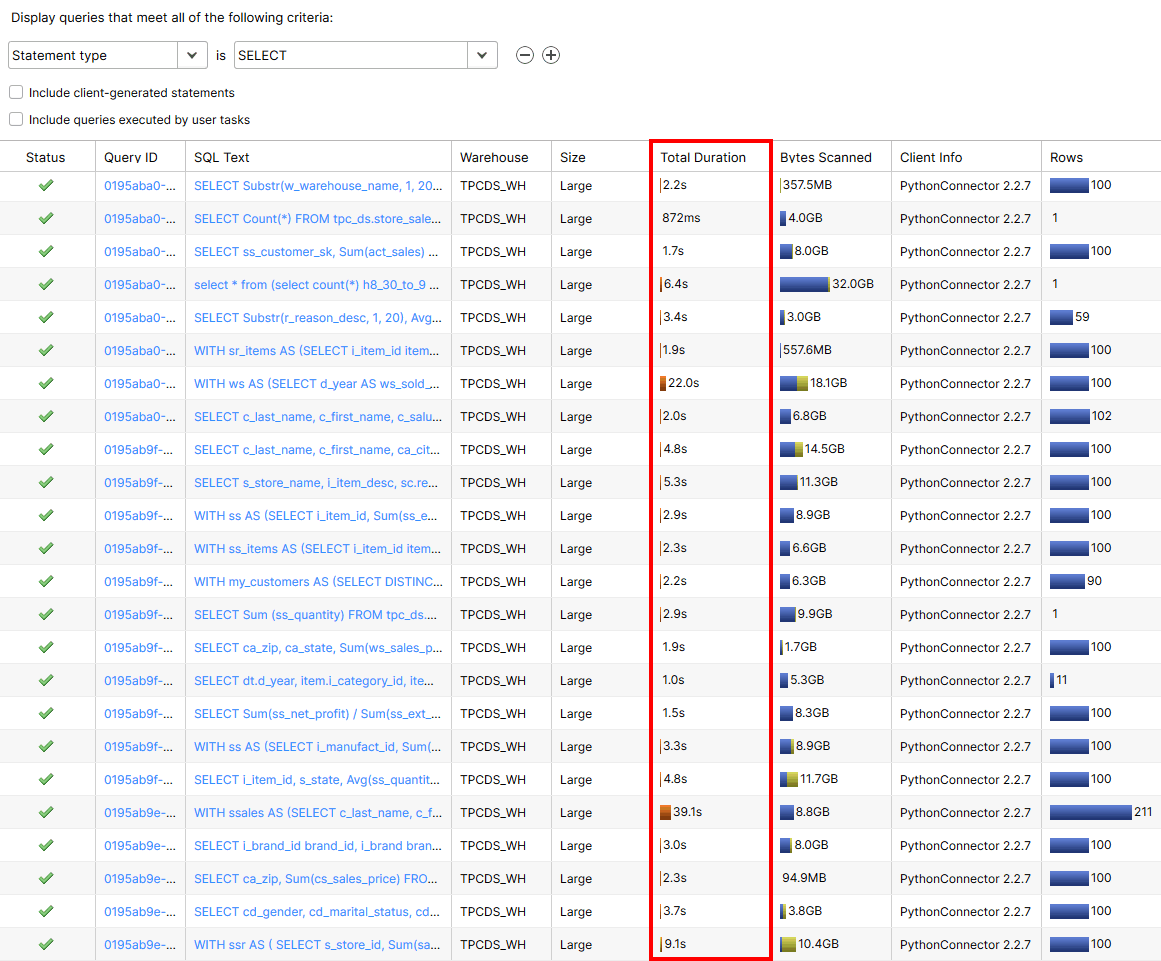The height and width of the screenshot is (961, 1161).
Task: Open SQL 'SELECT Sum (ss_quantity) FROM tpc_ds....'
Action: coord(315,615)
